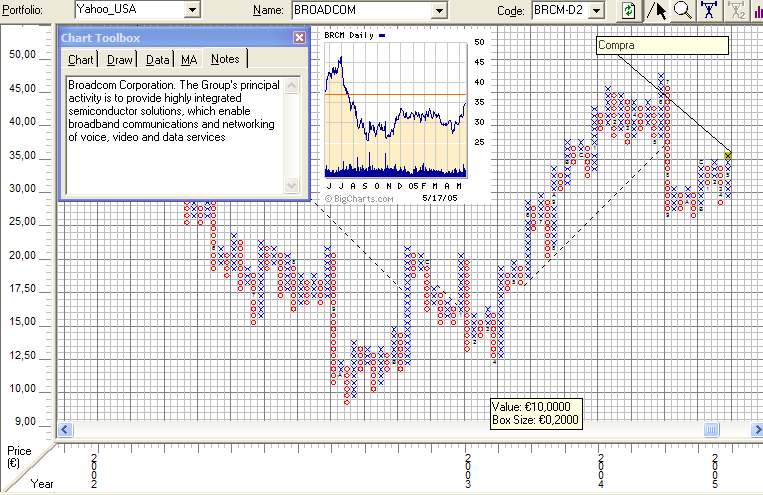Image resolution: width=763 pixels, height=495 pixels.
Task: Click the 9,00 price axis label
Action: pos(25,422)
